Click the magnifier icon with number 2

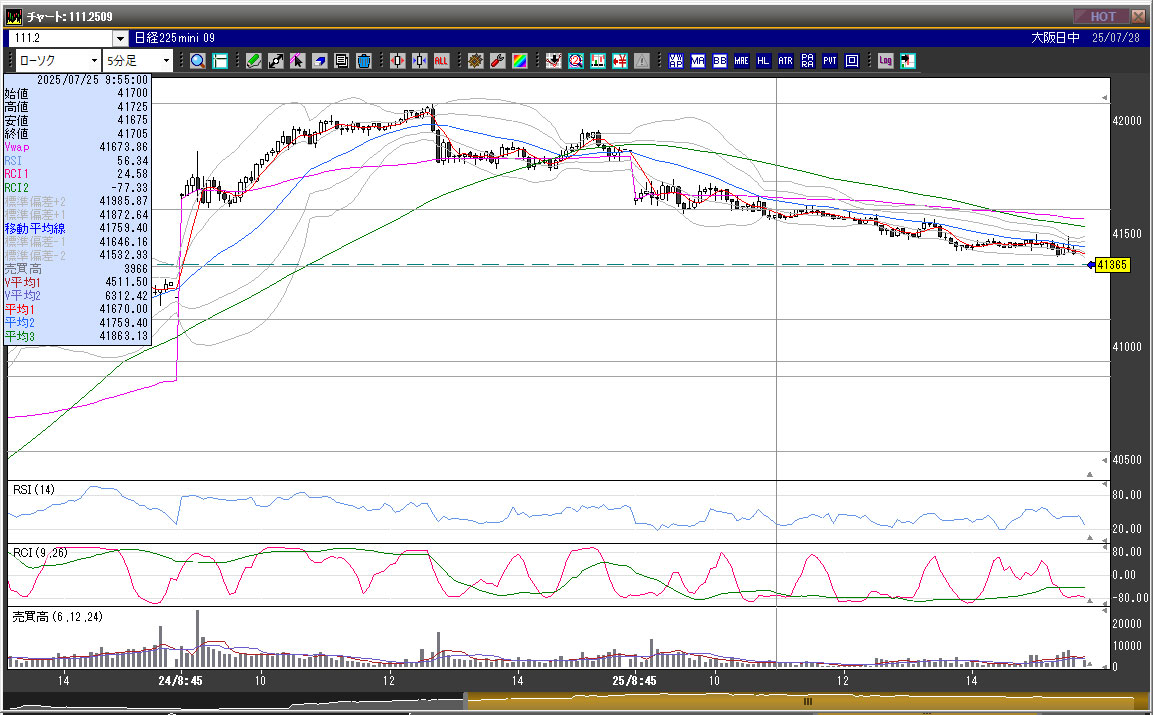point(576,61)
